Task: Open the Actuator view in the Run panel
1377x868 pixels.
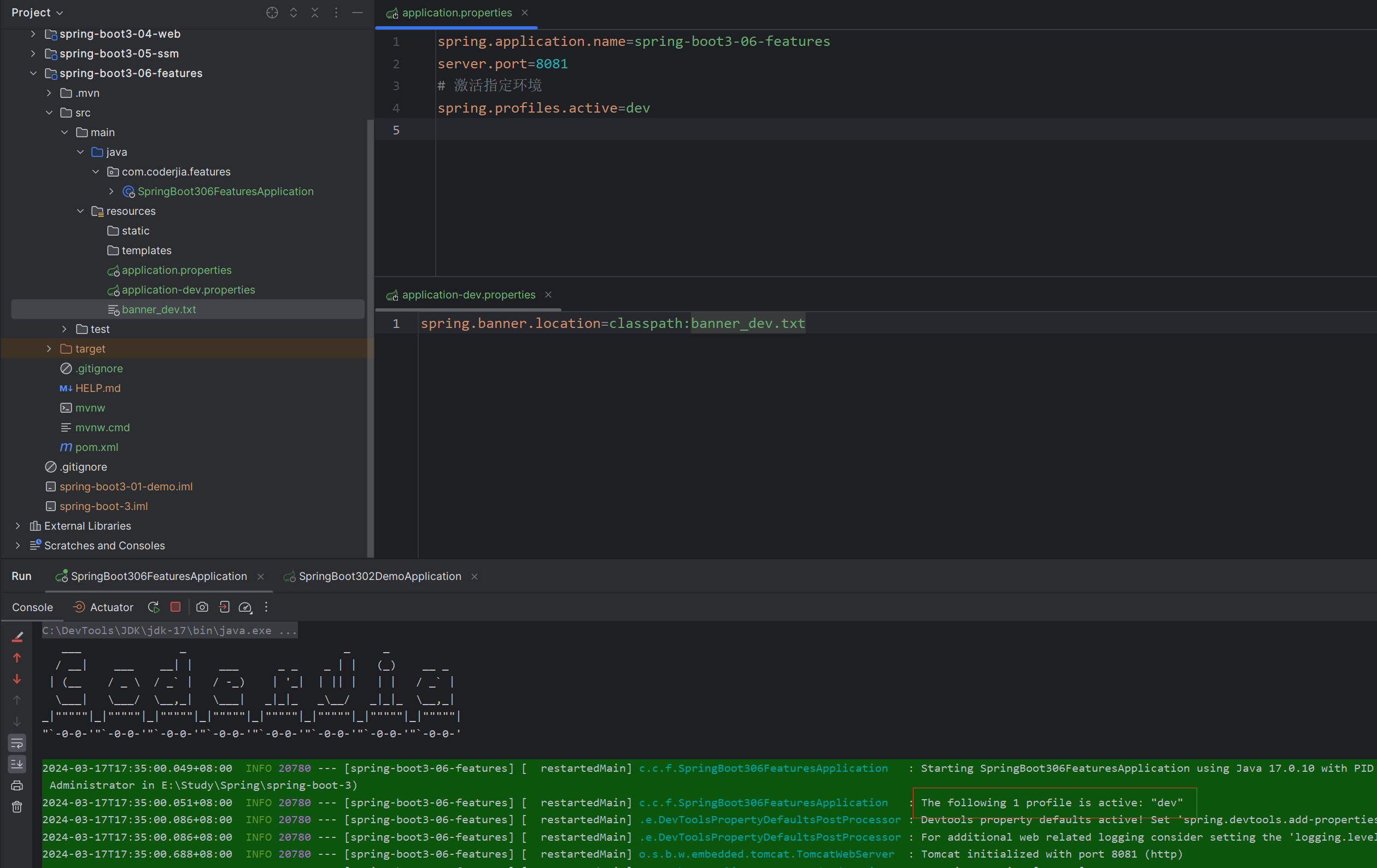Action: coord(111,607)
